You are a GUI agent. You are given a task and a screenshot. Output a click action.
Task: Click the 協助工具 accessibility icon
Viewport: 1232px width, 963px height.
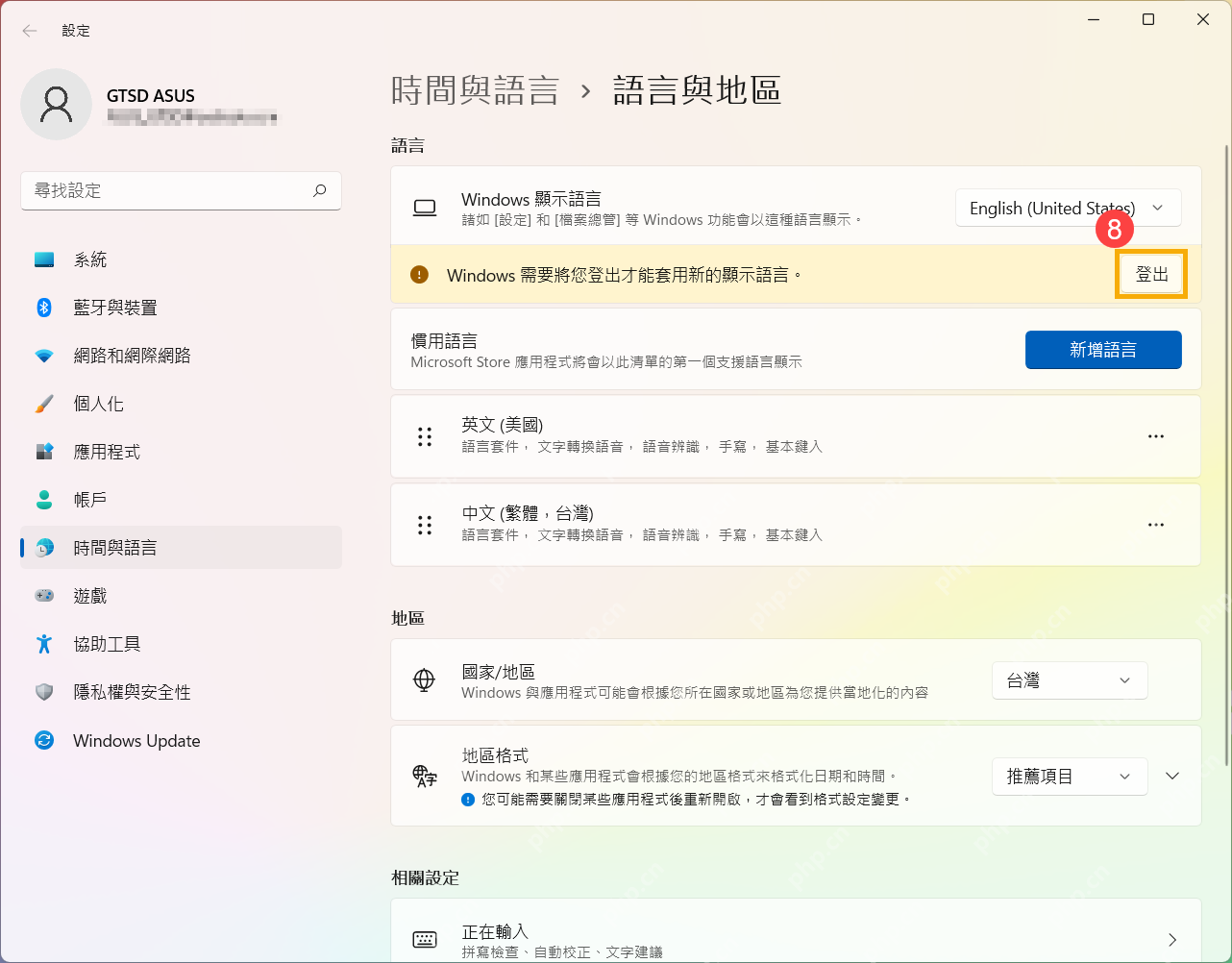click(x=44, y=644)
